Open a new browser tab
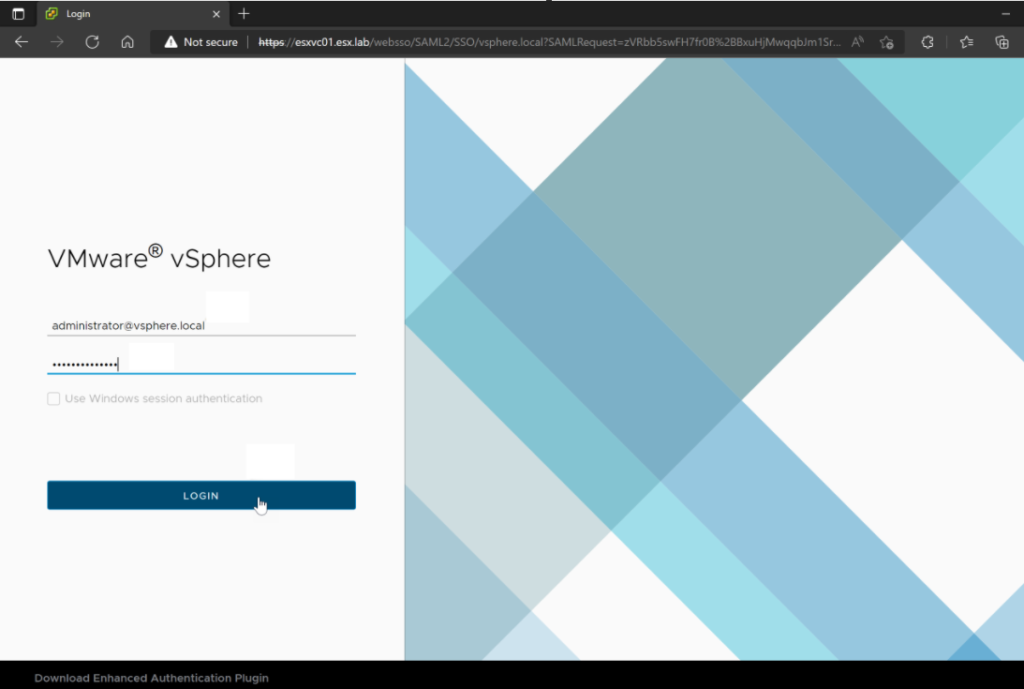 click(244, 14)
